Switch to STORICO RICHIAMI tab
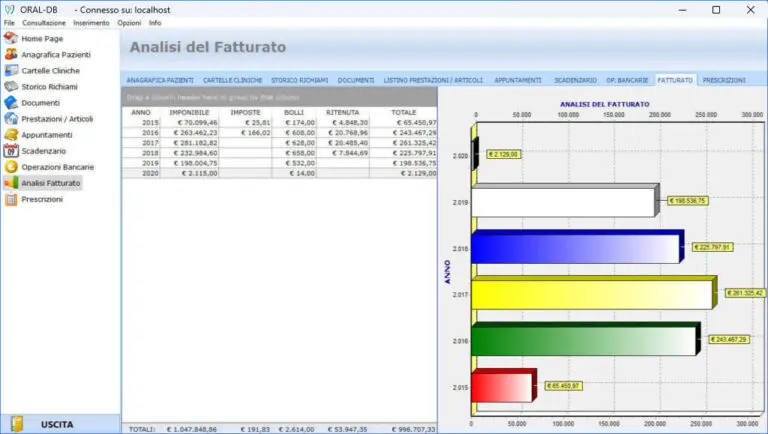This screenshot has height=434, width=768. click(299, 80)
